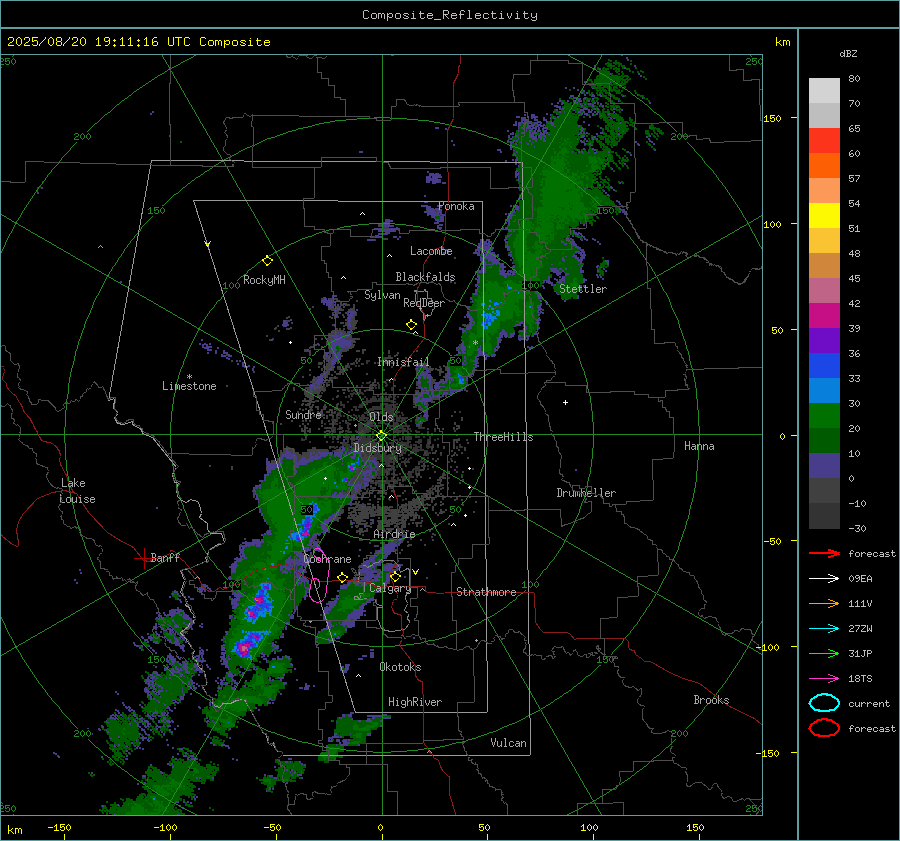
Task: Click the Composite_Reflectivity title text
Action: click(x=450, y=15)
